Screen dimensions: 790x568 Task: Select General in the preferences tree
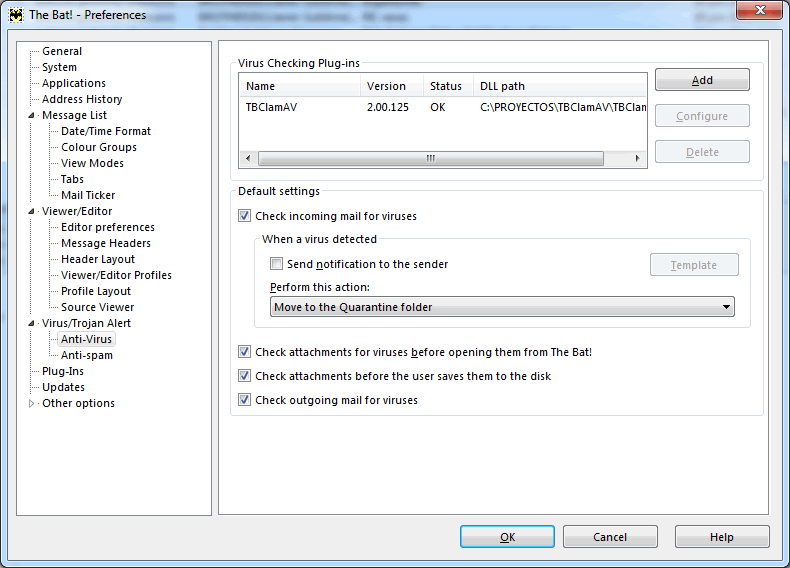pos(62,51)
